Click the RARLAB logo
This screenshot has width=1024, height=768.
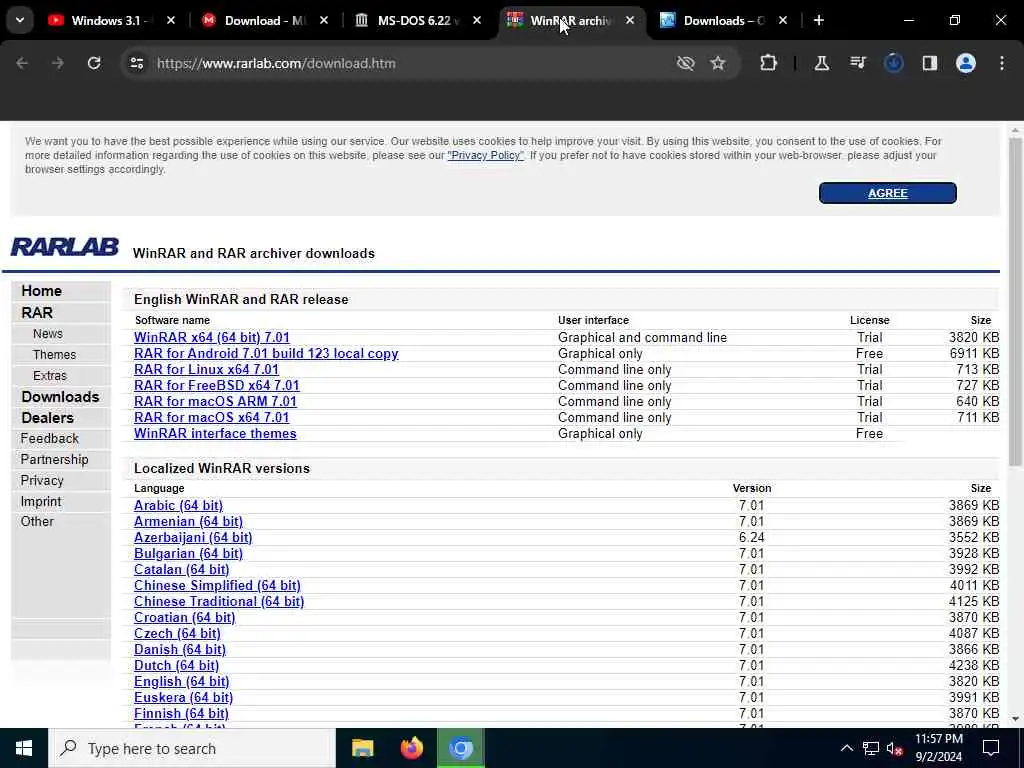(65, 247)
